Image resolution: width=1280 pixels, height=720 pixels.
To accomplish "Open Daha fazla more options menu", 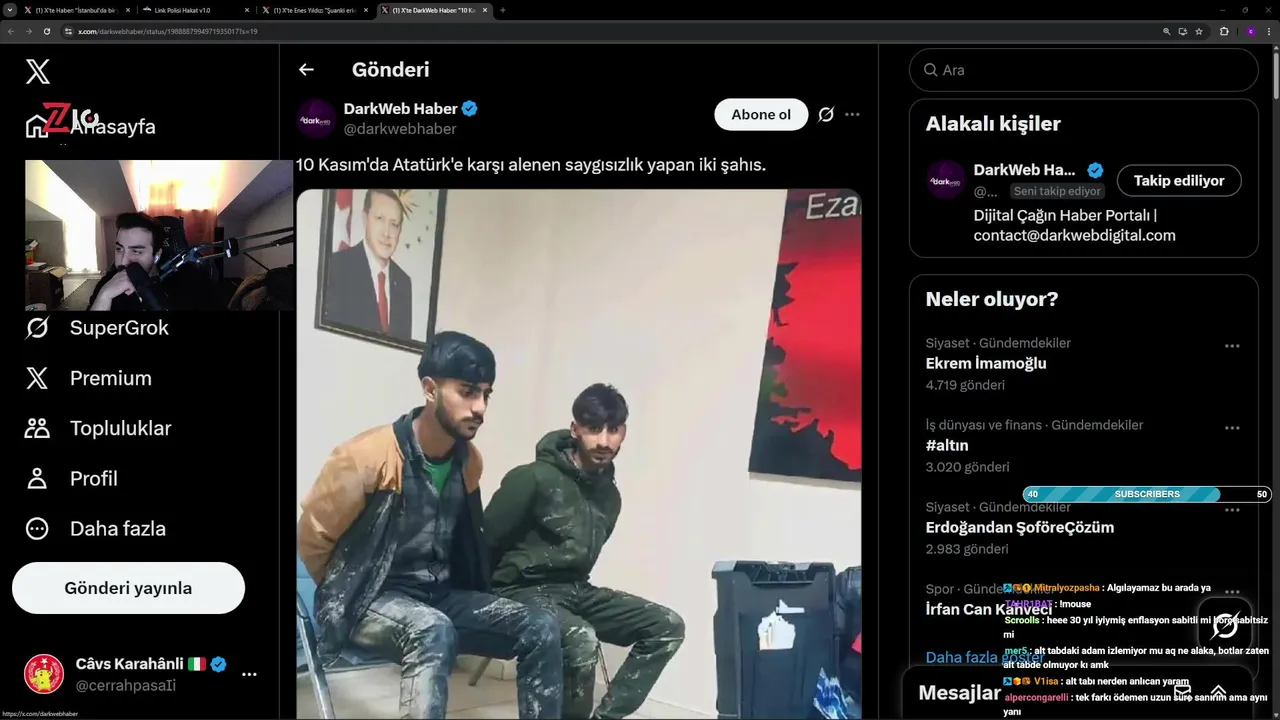I will [x=95, y=528].
